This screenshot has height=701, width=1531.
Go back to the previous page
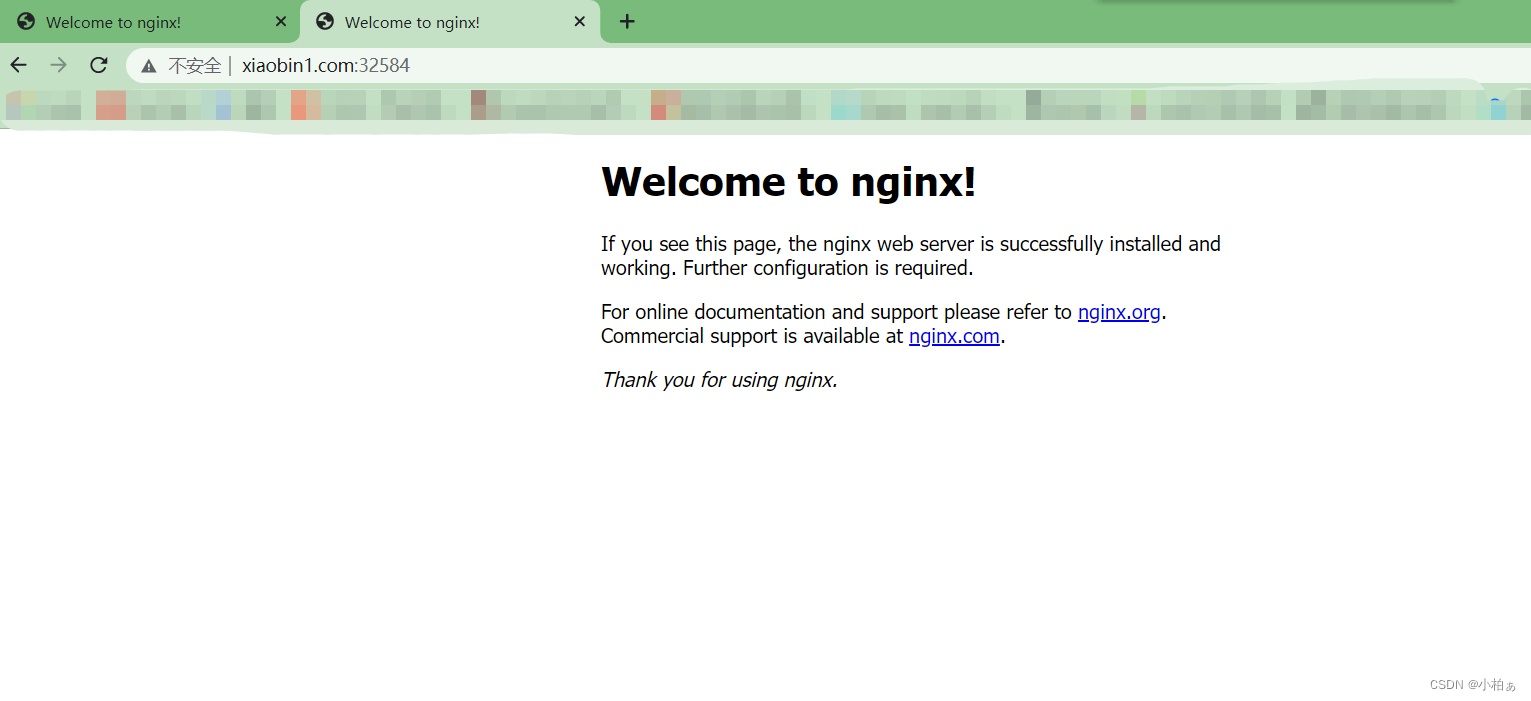click(x=19, y=65)
